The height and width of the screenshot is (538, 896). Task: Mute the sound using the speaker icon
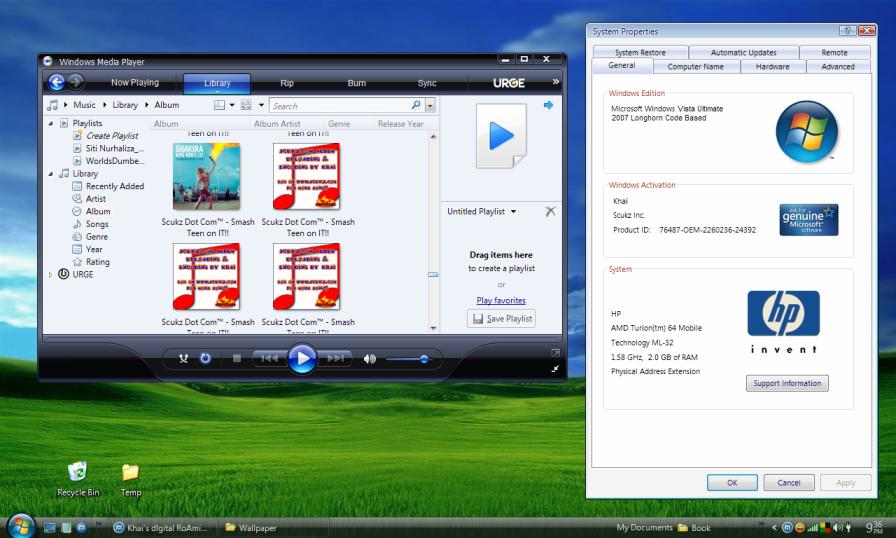[371, 358]
